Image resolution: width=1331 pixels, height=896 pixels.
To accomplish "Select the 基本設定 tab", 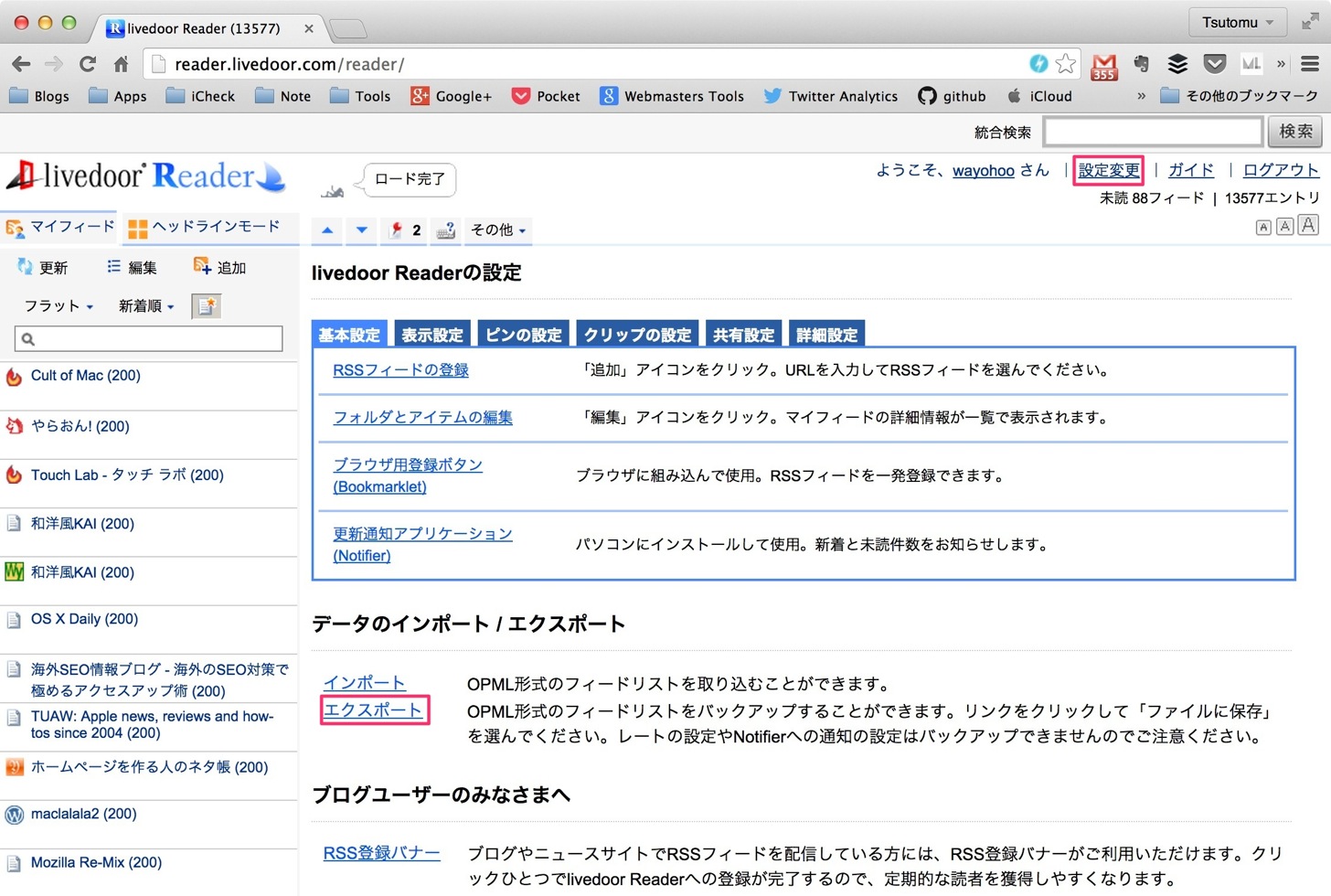I will pyautogui.click(x=349, y=335).
